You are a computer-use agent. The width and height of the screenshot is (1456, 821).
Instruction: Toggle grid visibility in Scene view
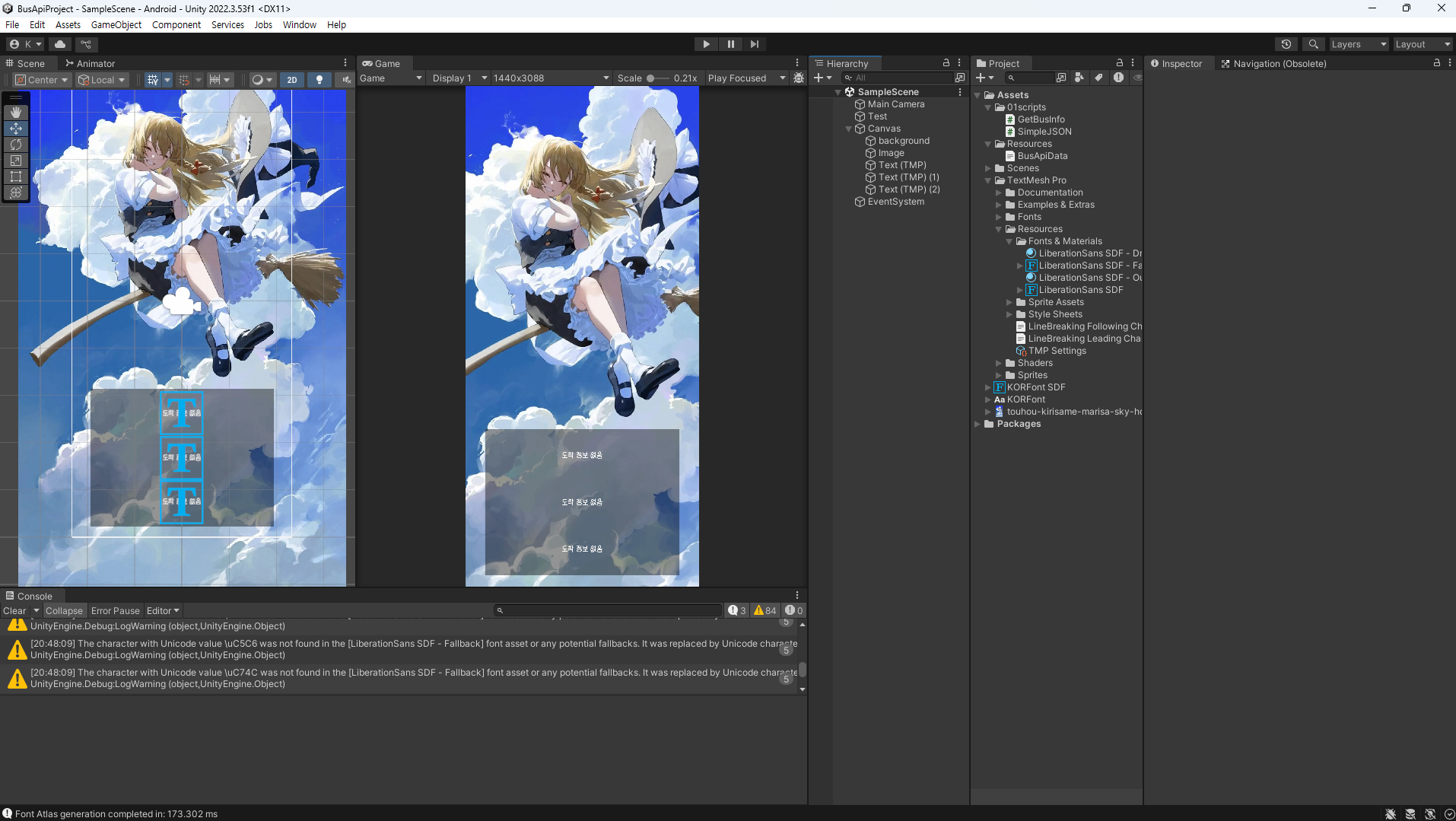point(153,80)
